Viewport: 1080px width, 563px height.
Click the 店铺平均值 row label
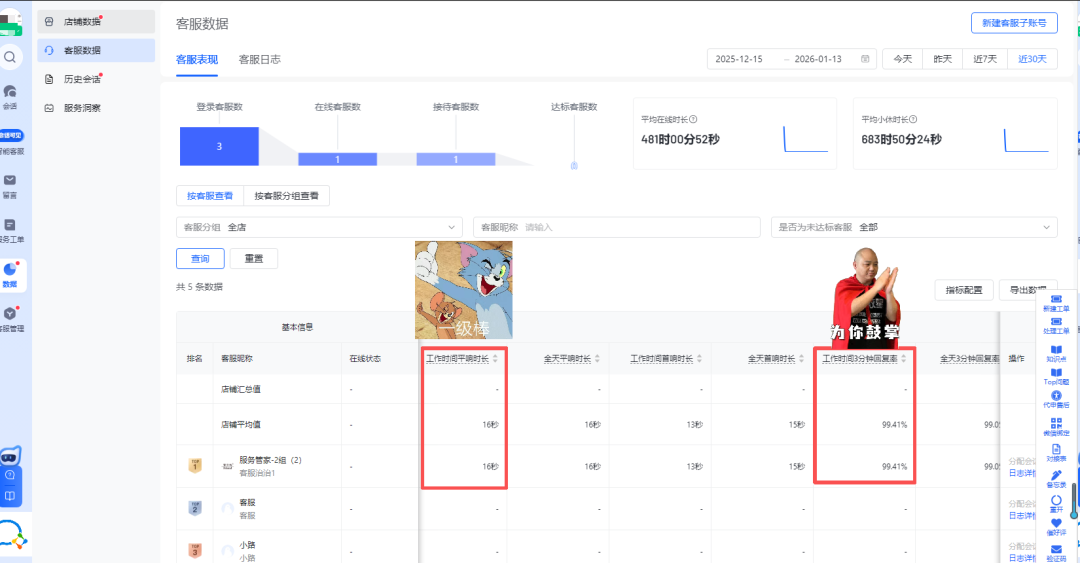[x=240, y=424]
